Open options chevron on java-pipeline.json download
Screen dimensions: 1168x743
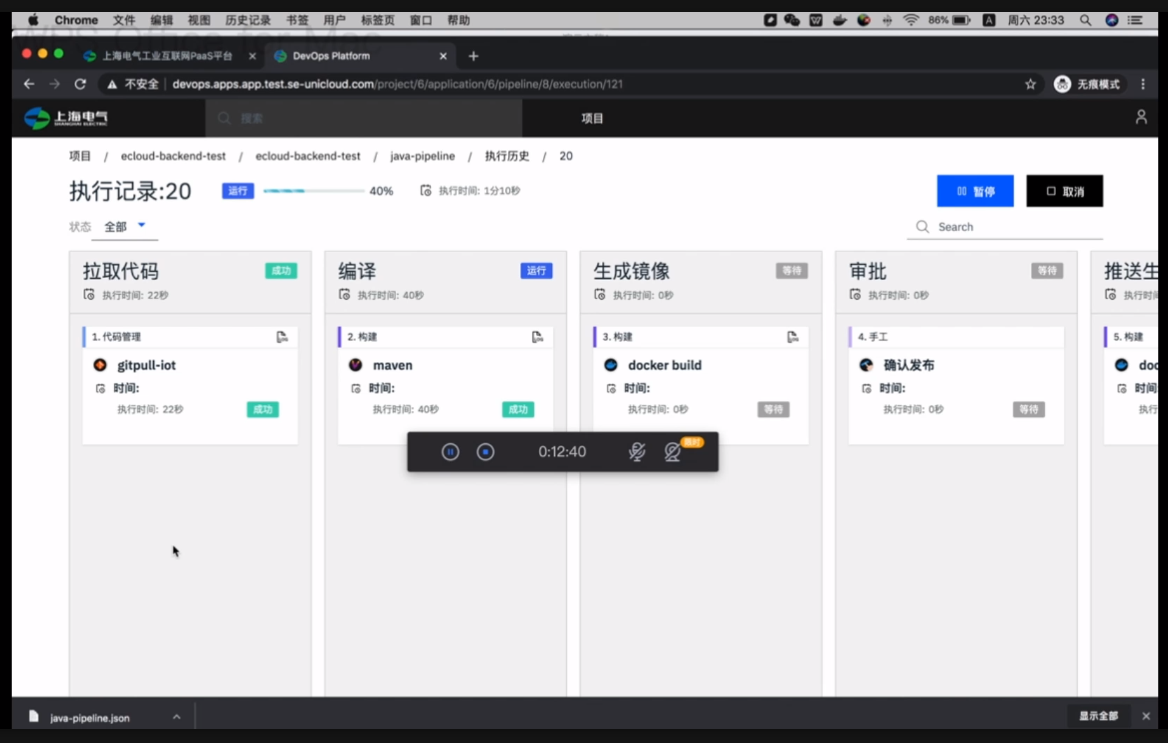tap(176, 716)
